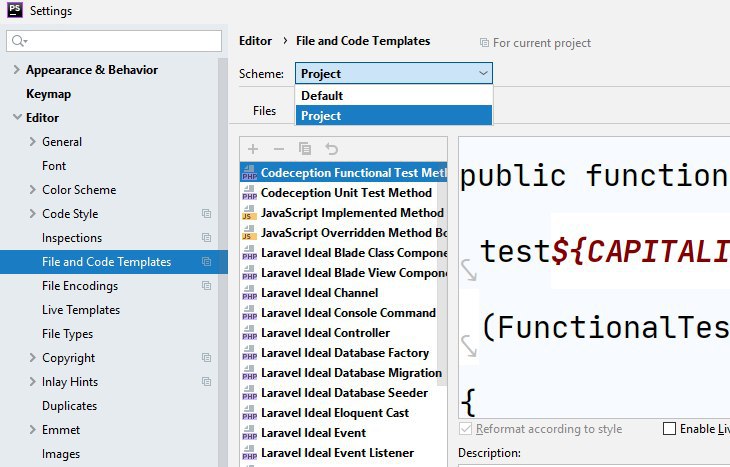The image size is (730, 467).
Task: Click inside the template code editor
Action: tap(594, 277)
